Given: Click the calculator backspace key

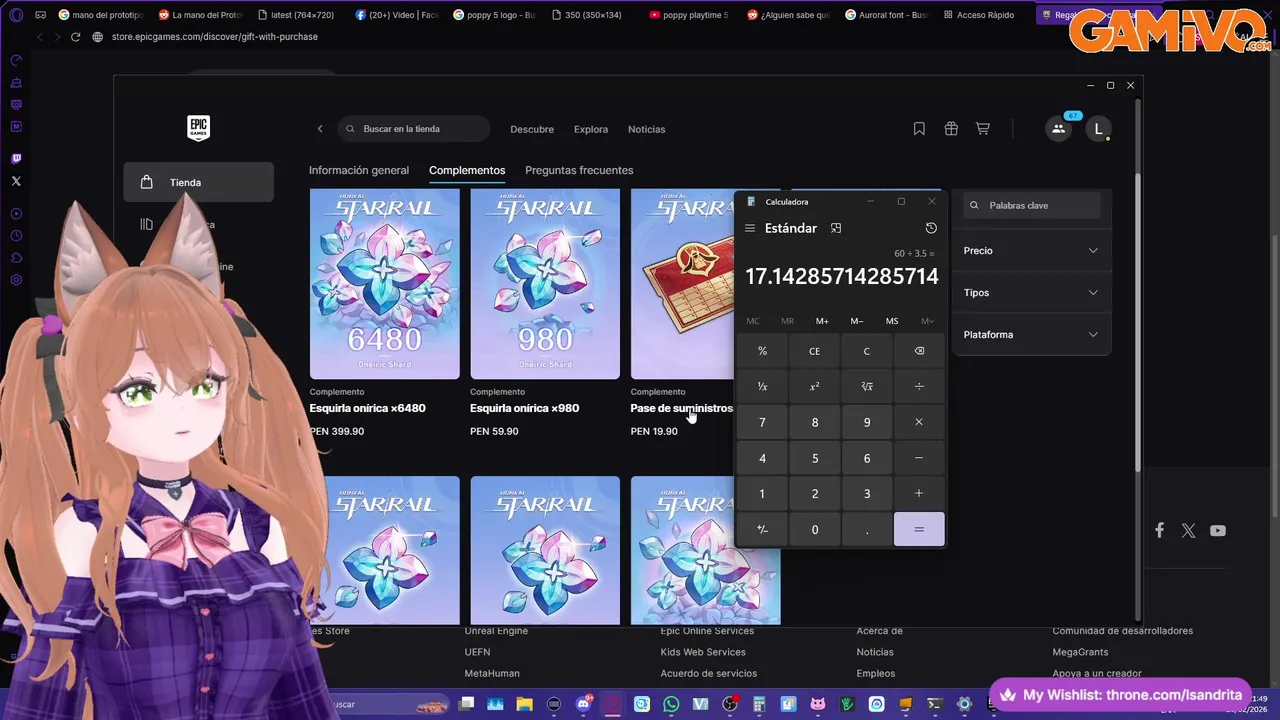Looking at the screenshot, I should (x=919, y=351).
